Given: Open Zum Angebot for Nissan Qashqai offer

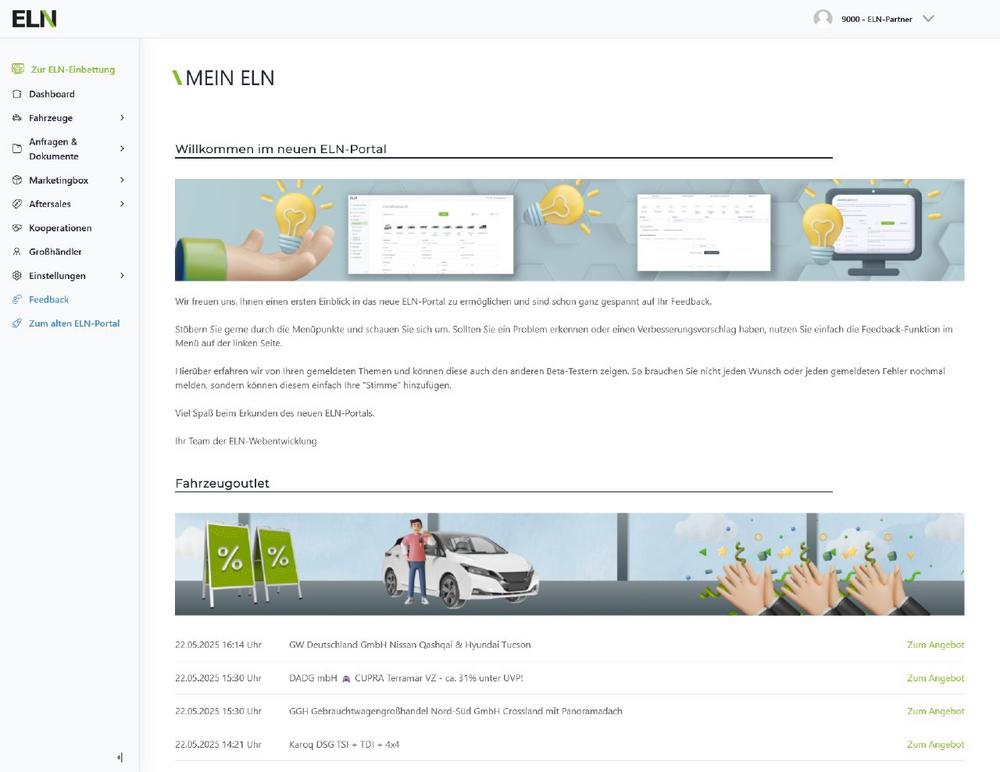Looking at the screenshot, I should (935, 645).
